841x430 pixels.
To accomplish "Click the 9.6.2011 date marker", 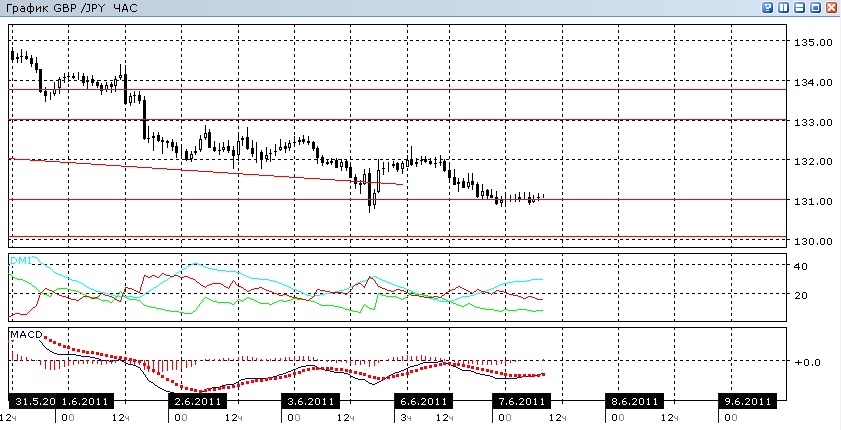I will [x=747, y=401].
